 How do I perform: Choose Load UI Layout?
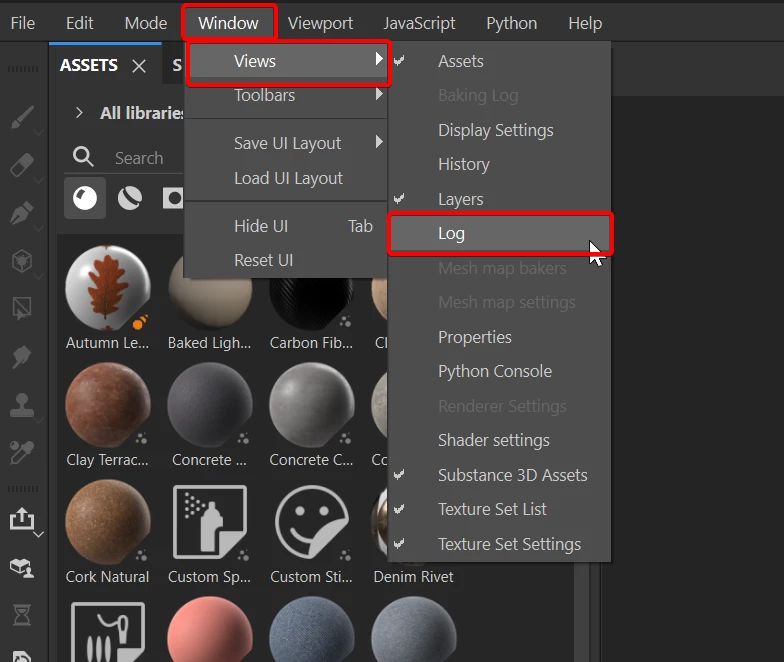click(288, 178)
